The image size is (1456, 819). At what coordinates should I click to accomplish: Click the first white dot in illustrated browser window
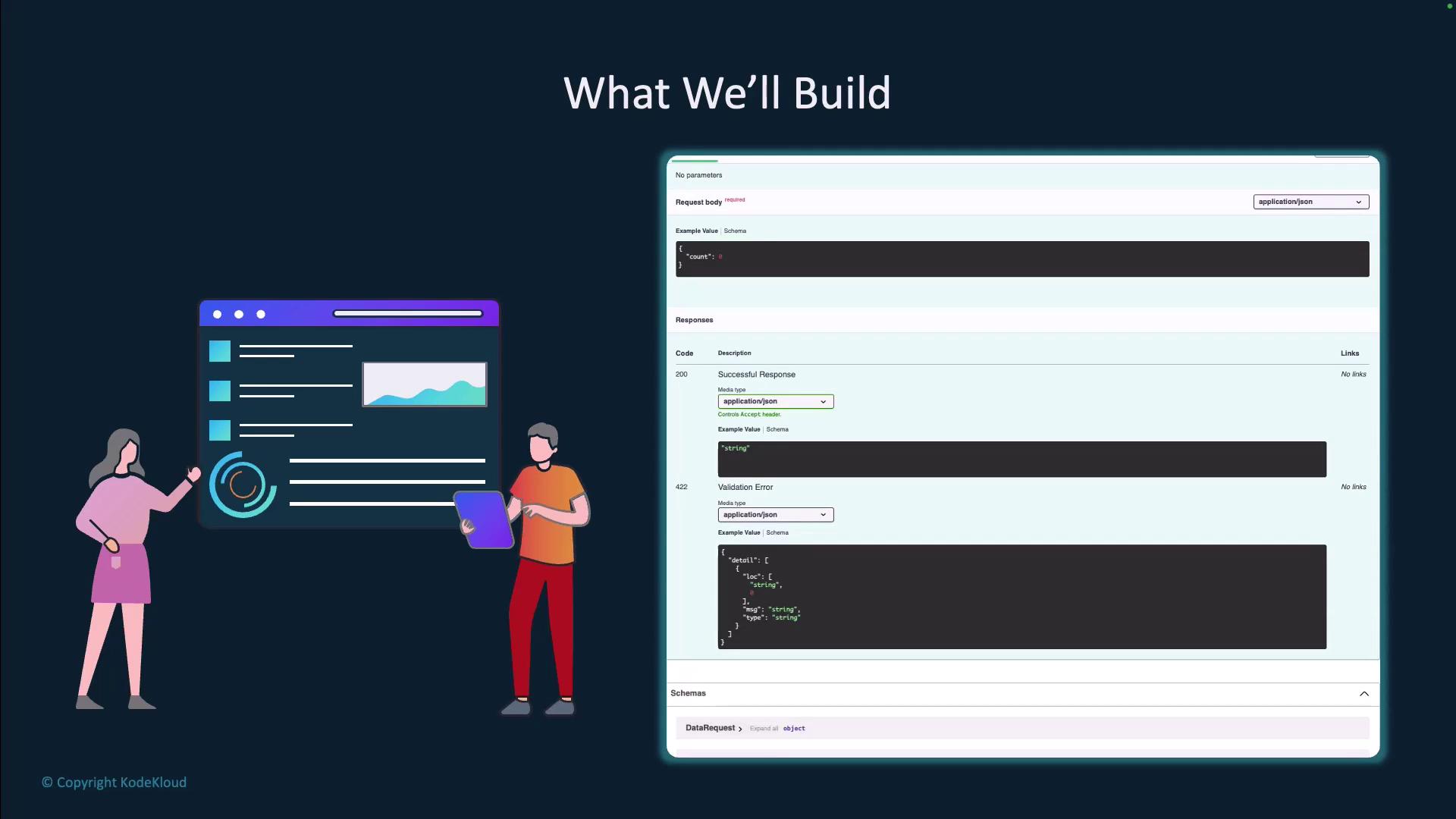pos(218,314)
